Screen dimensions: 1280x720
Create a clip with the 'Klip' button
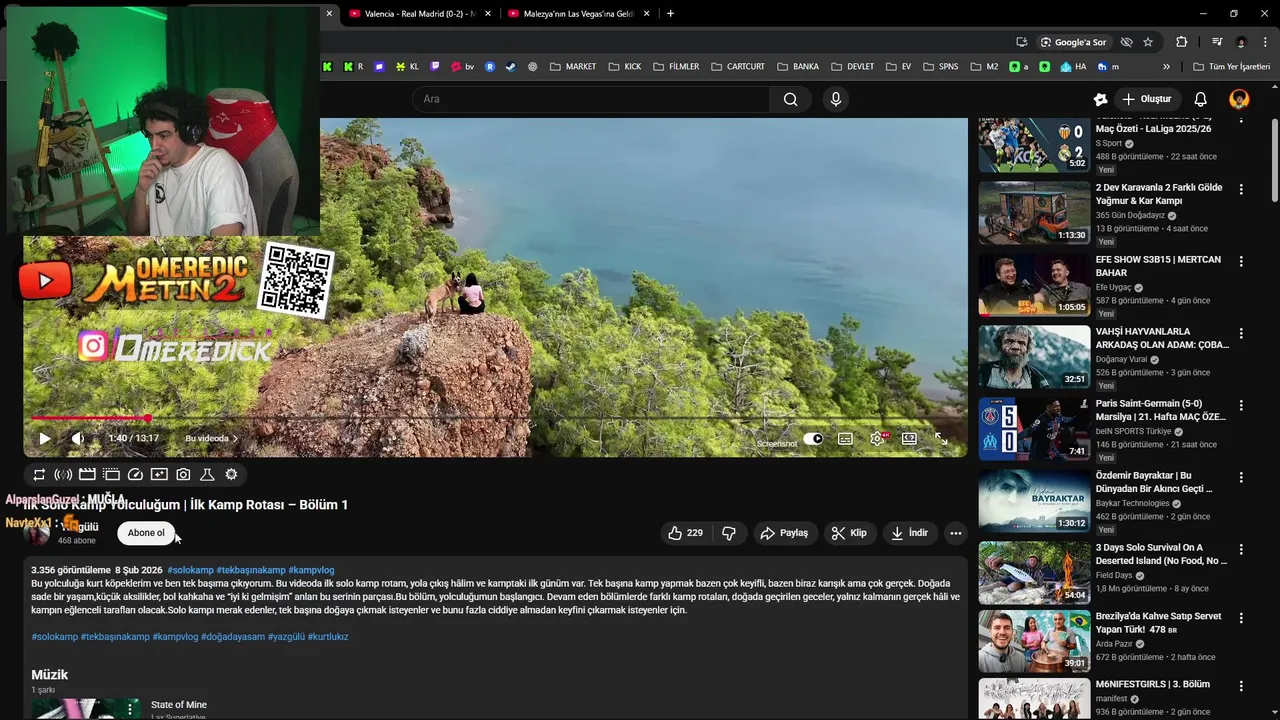click(849, 533)
